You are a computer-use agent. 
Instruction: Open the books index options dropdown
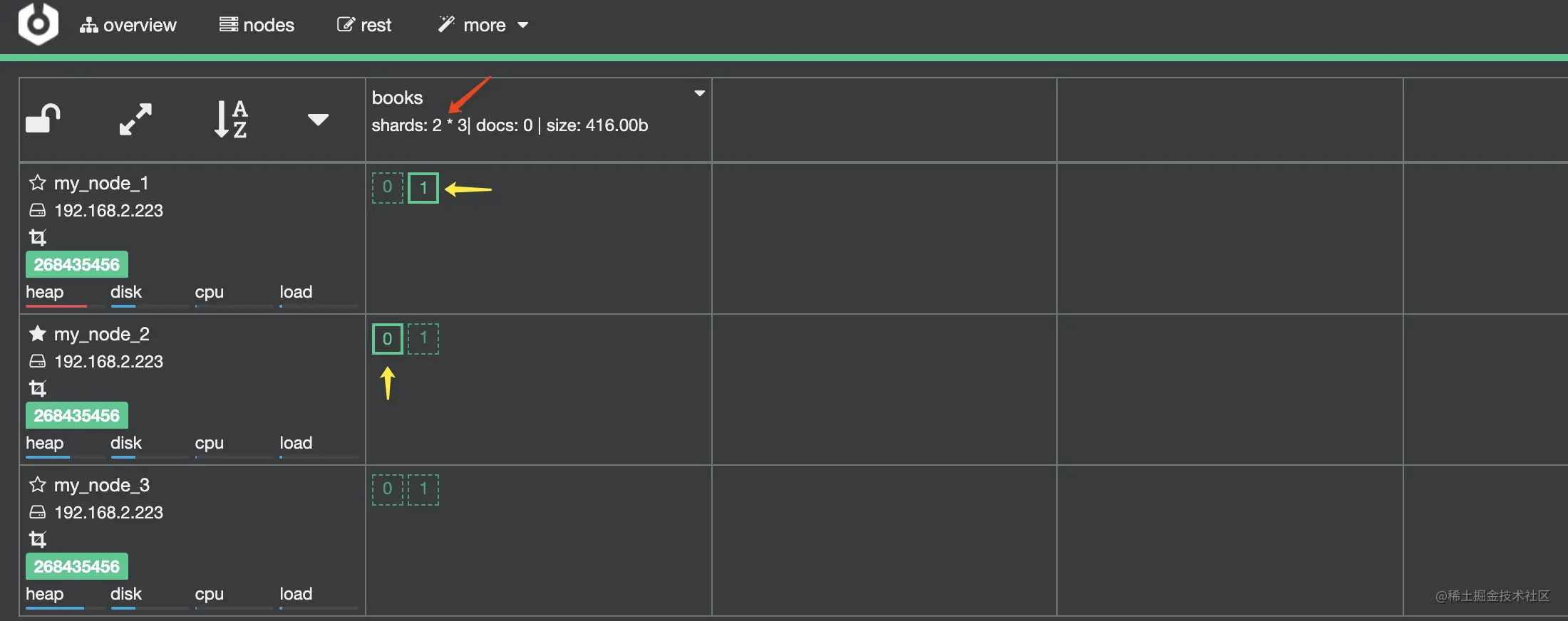click(699, 93)
